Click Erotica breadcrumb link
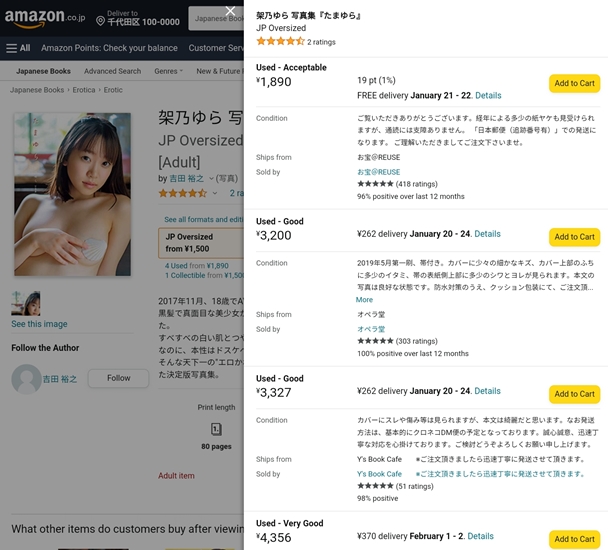This screenshot has width=608, height=550. (x=84, y=90)
